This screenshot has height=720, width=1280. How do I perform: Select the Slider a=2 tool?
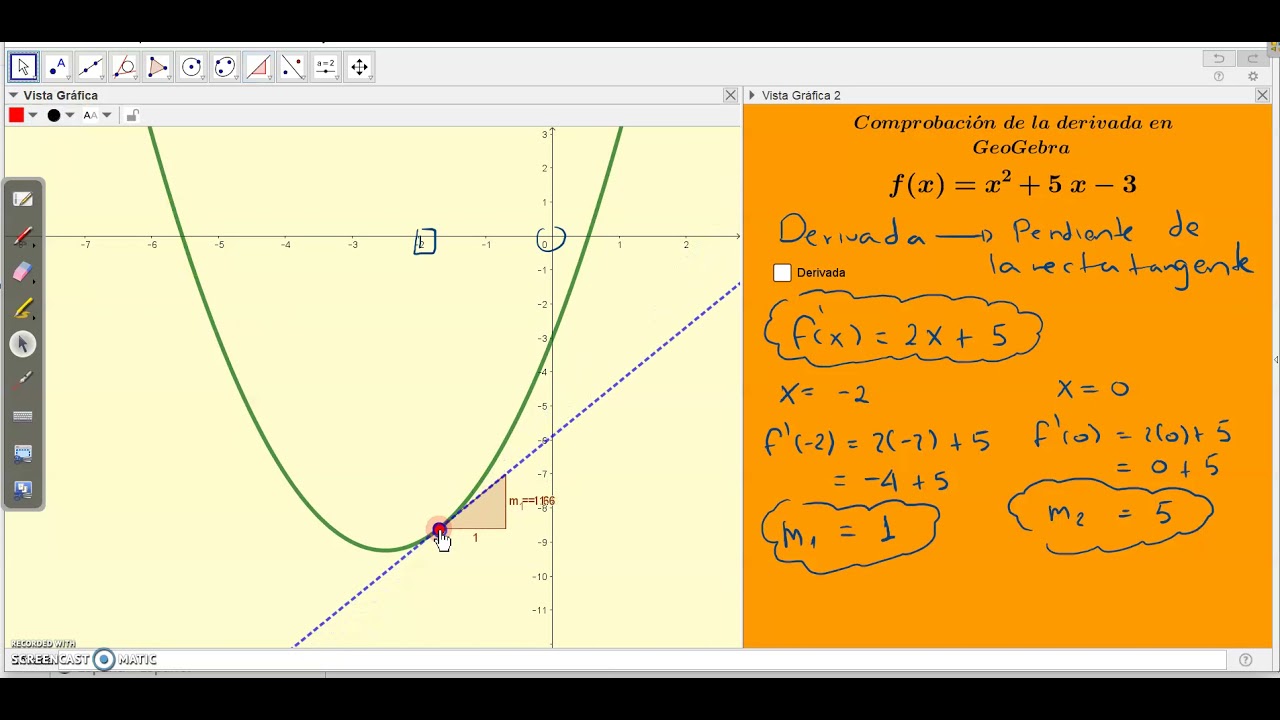click(325, 67)
